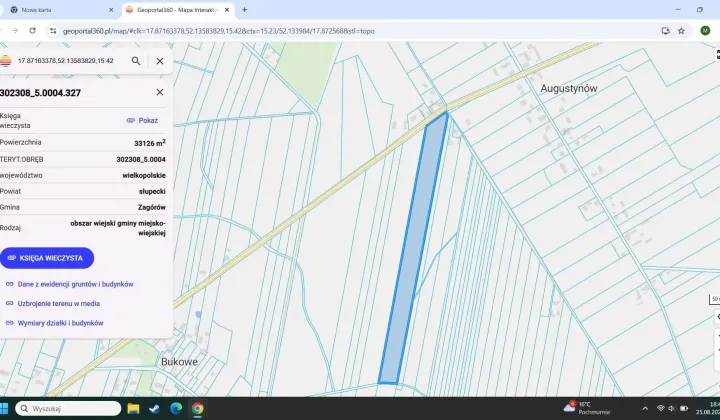The image size is (720, 420).
Task: Bookmark this page with the star icon
Action: tap(681, 31)
